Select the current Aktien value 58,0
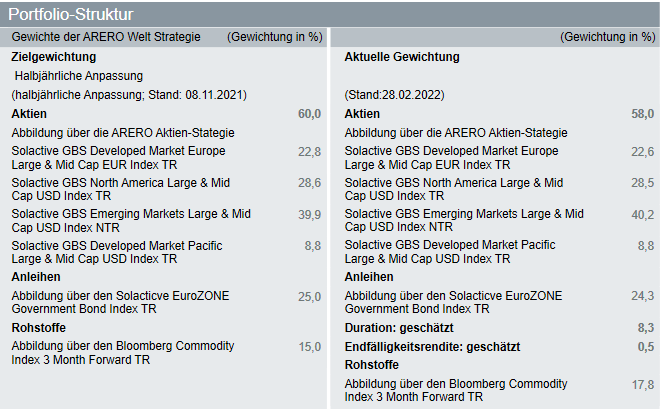The height and width of the screenshot is (409, 664). pyautogui.click(x=643, y=114)
